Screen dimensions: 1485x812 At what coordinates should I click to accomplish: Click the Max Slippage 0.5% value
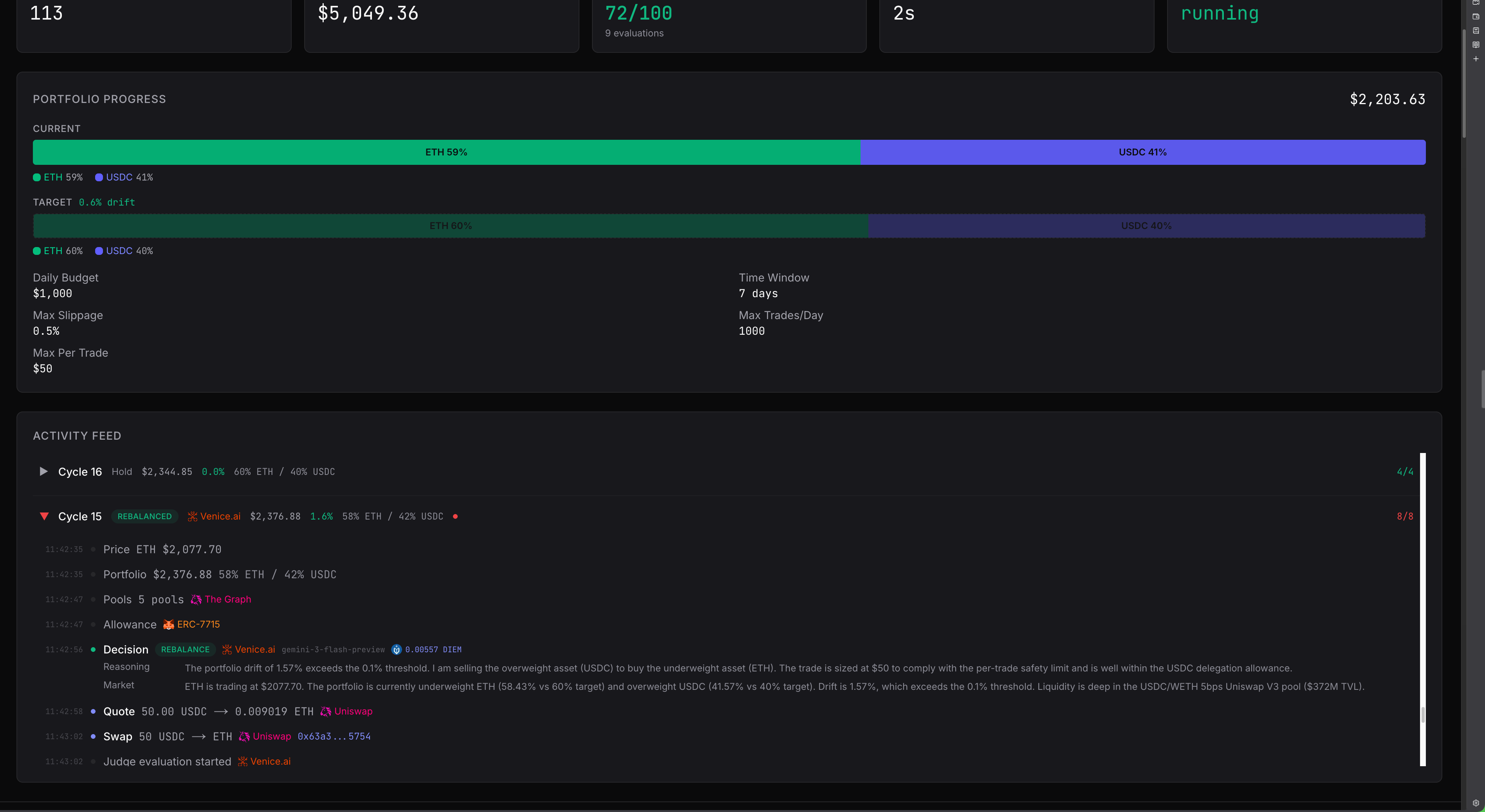pyautogui.click(x=46, y=331)
